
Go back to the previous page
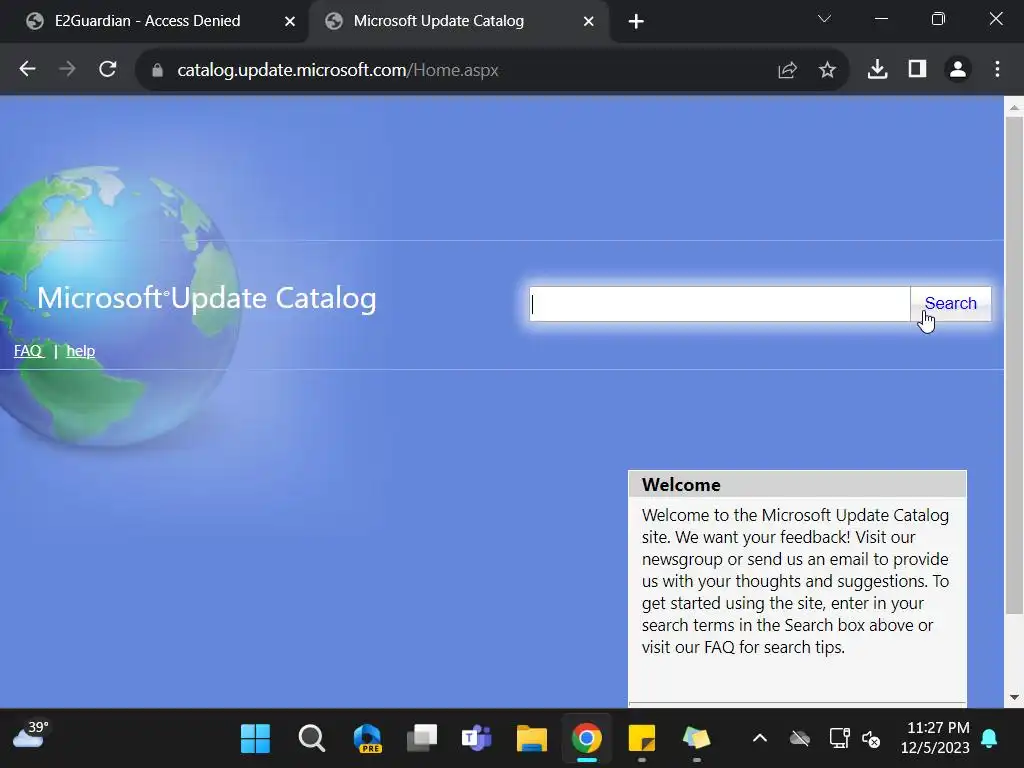[x=27, y=69]
